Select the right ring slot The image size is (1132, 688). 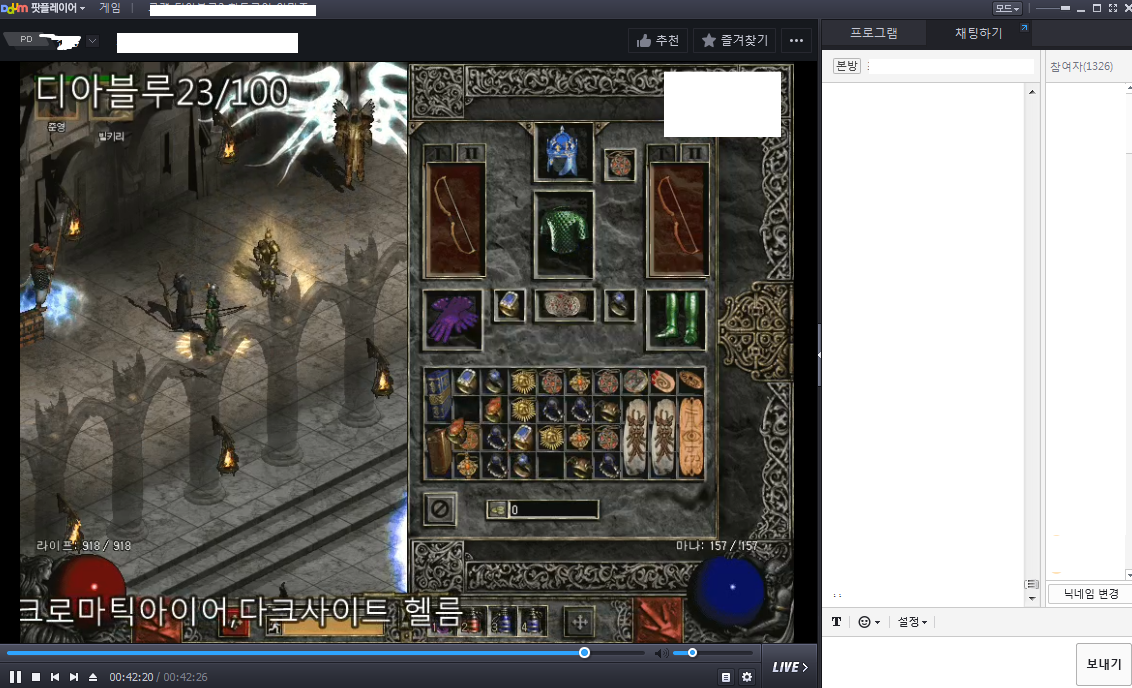619,305
